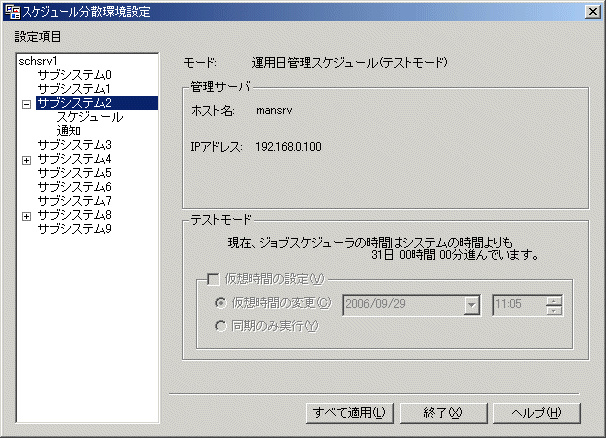Viewport: 606px width, 438px height.
Task: Click the 終了 button
Action: click(443, 413)
